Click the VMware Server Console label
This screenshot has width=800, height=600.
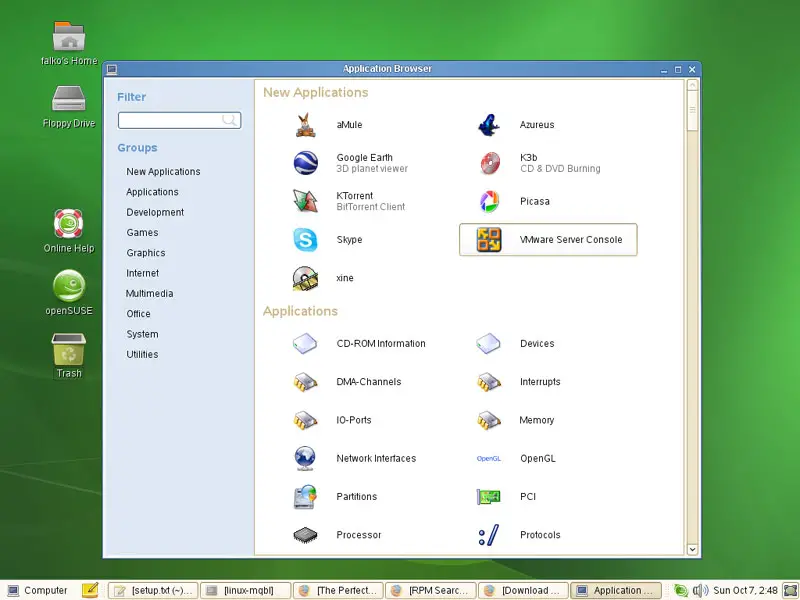click(571, 240)
